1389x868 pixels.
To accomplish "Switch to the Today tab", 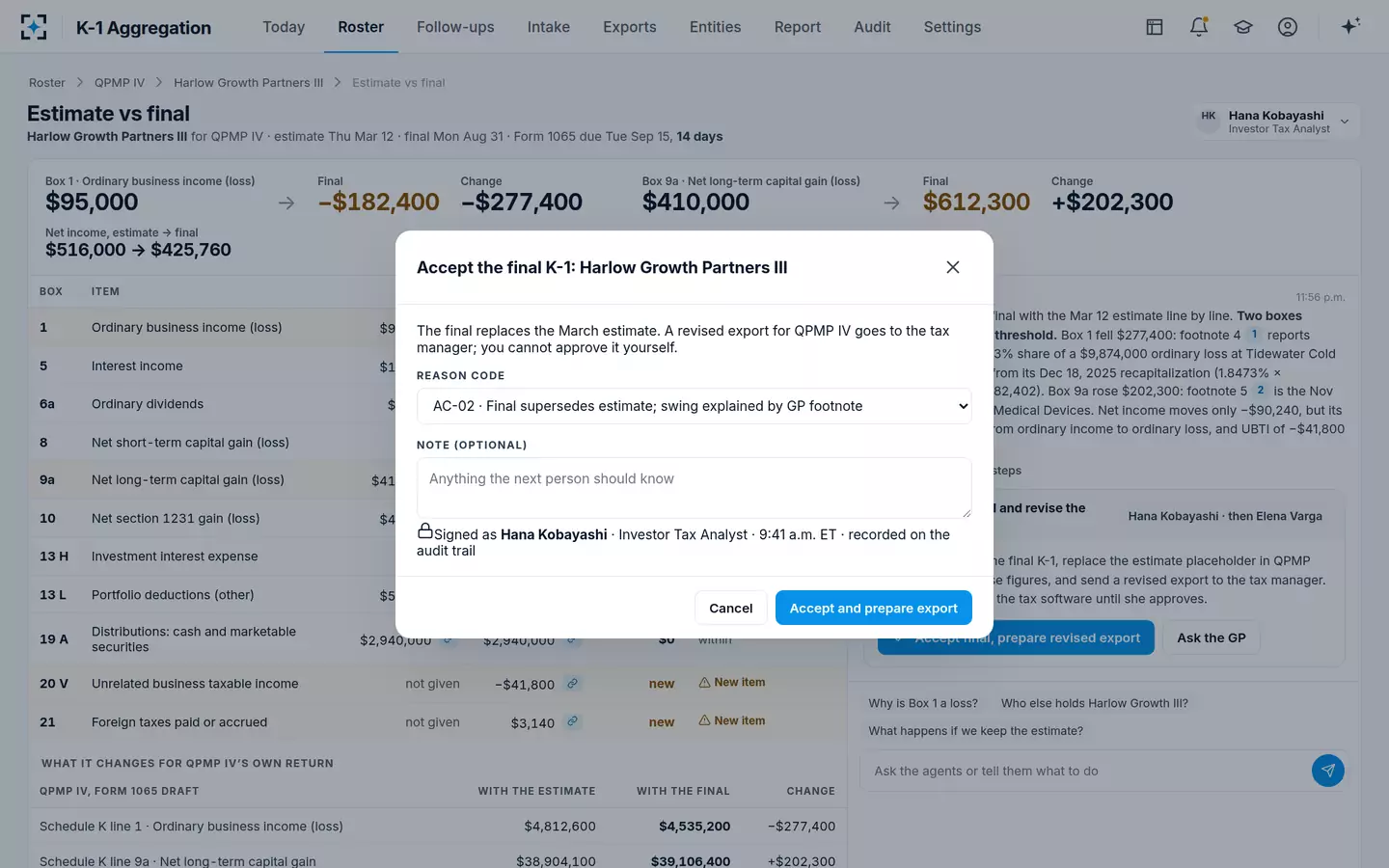I will point(284,27).
